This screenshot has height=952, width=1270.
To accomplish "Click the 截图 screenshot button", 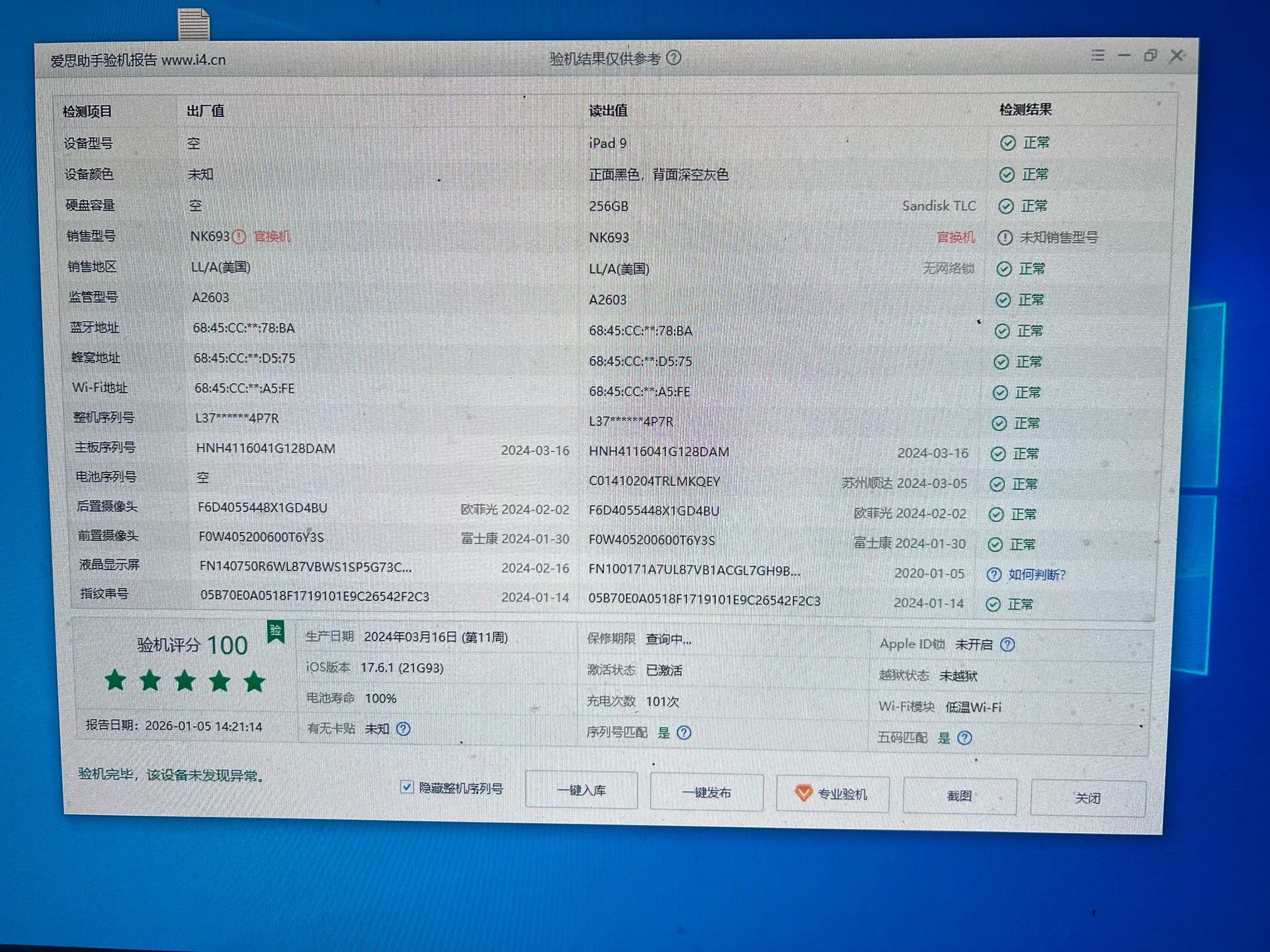I will pos(959,796).
